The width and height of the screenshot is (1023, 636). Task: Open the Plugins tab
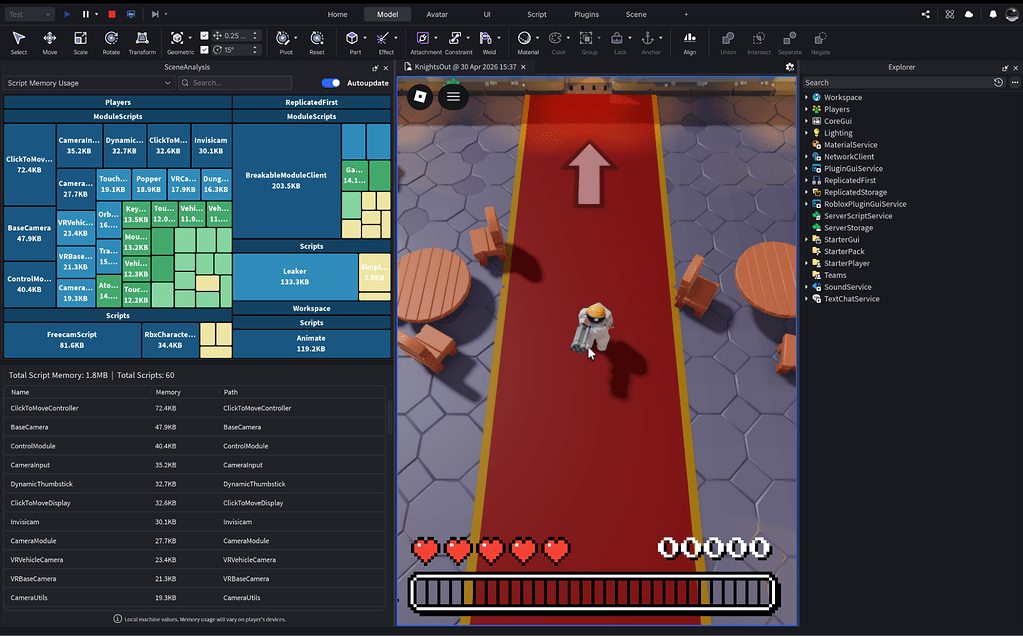pyautogui.click(x=587, y=14)
